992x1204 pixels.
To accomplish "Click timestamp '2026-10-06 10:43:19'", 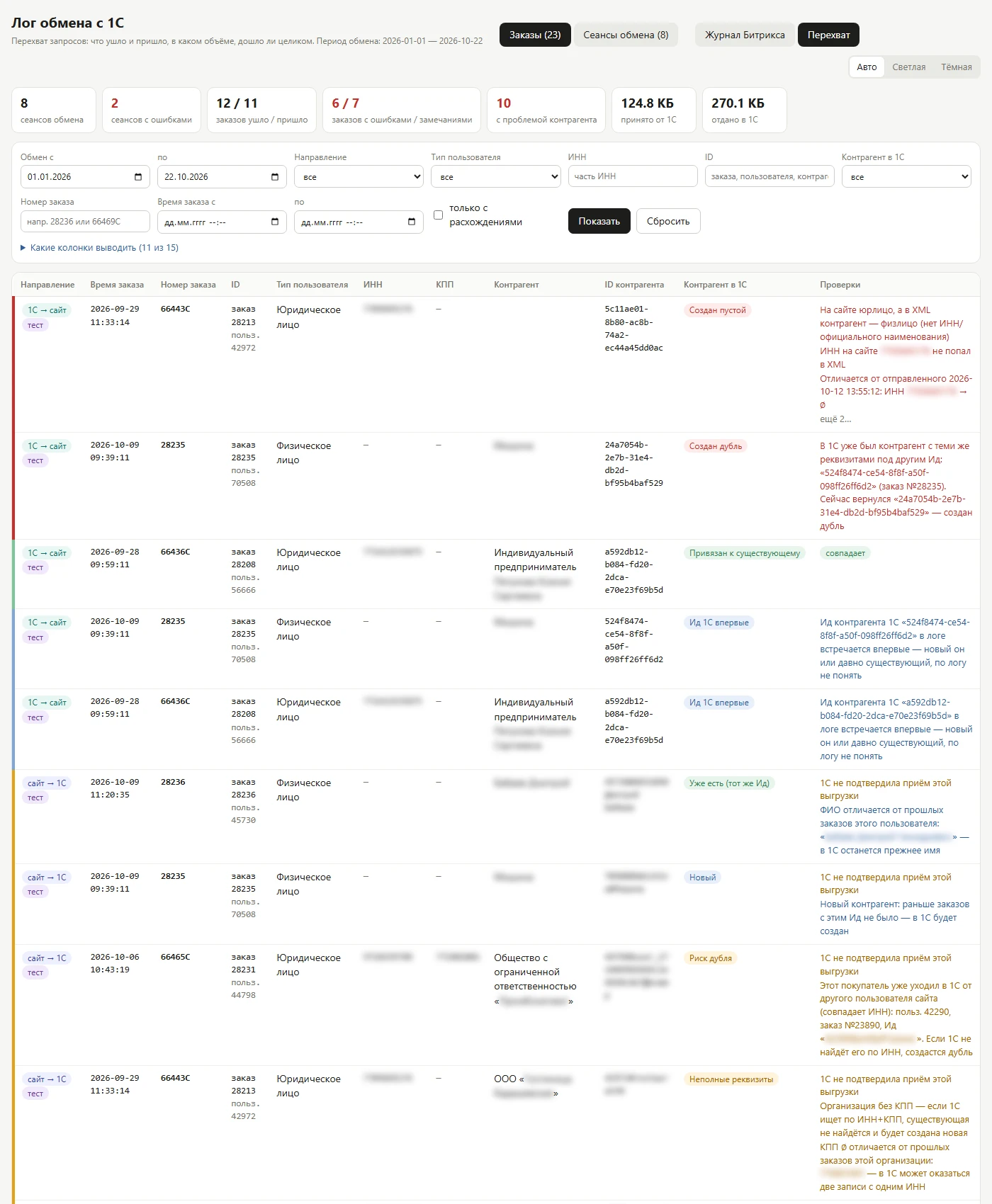I will (115, 963).
